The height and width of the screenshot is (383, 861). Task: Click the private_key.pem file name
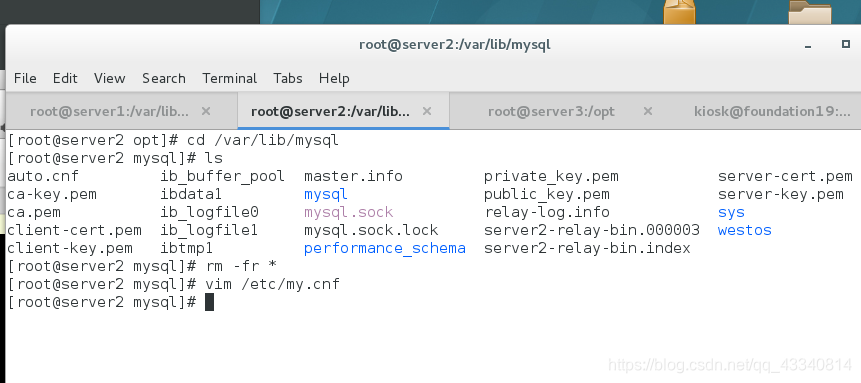click(551, 176)
